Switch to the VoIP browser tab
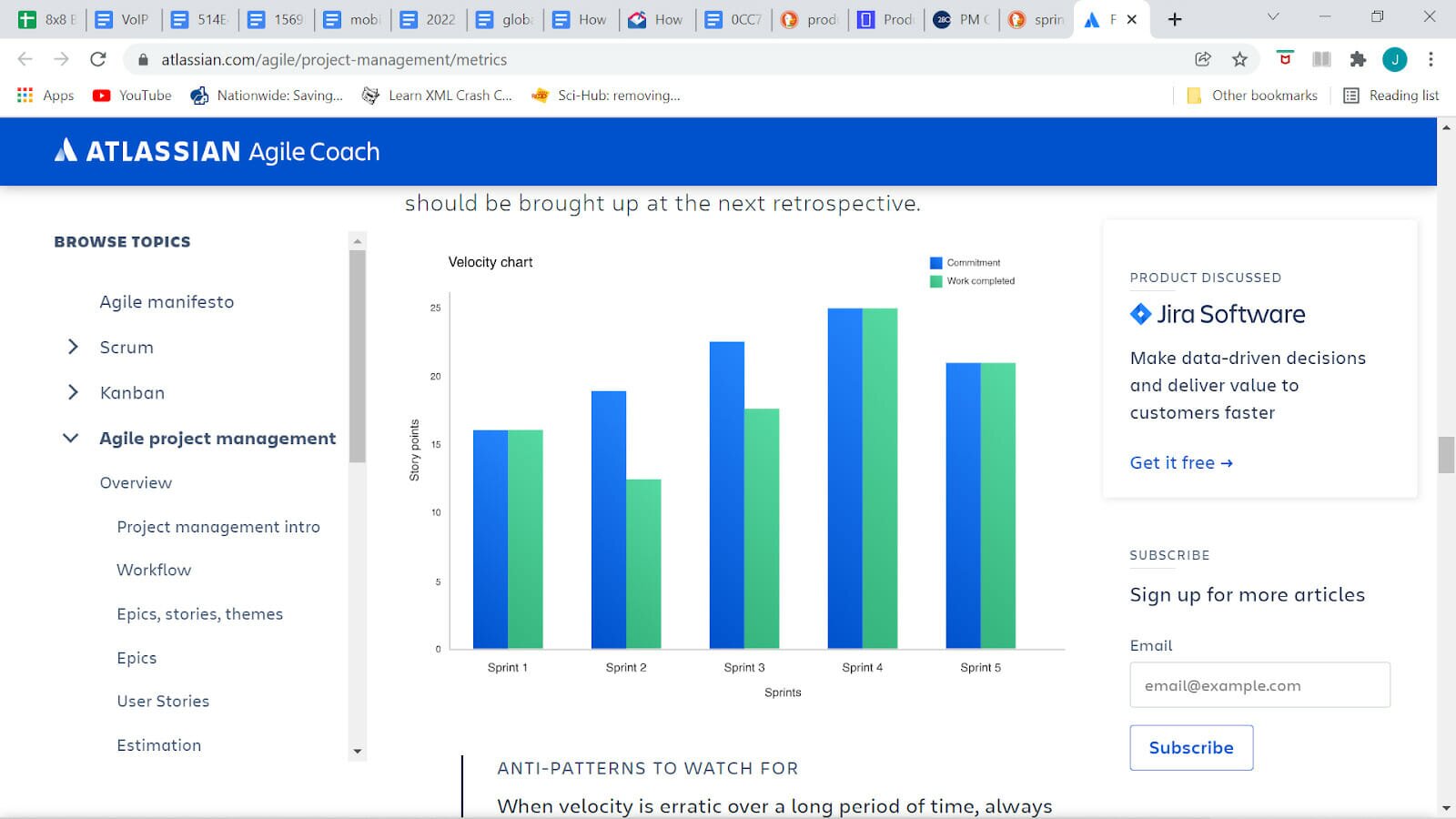Viewport: 1456px width, 819px height. pos(123,19)
